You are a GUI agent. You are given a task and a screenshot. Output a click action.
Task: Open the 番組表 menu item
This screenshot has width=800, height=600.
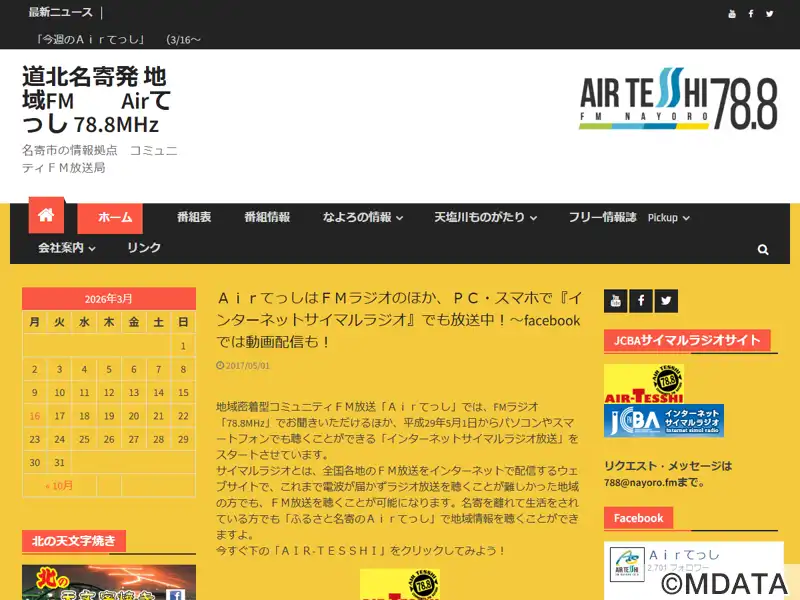[194, 217]
